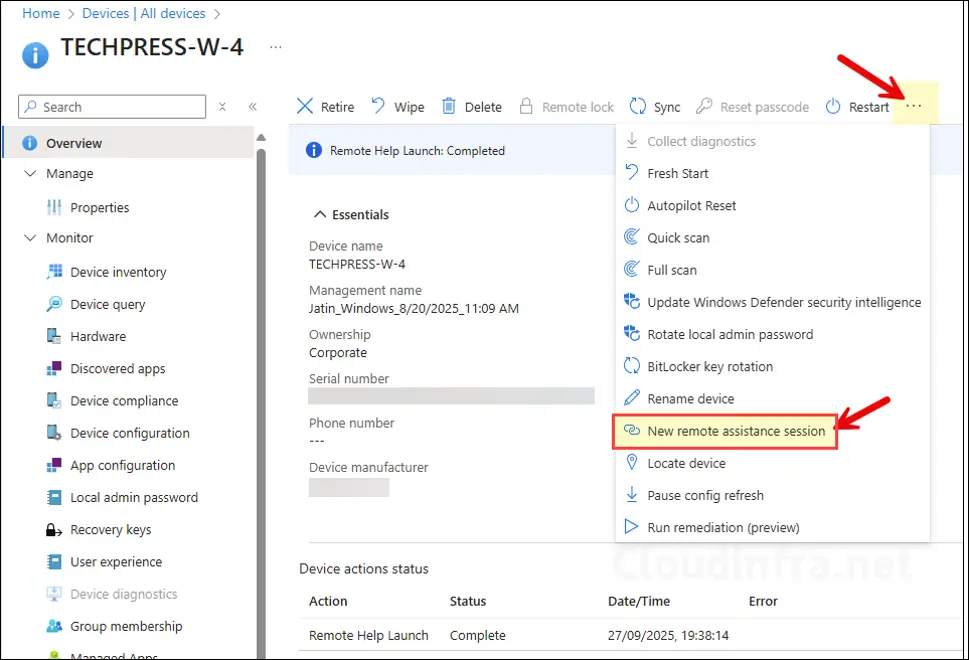Go to Devices | All devices breadcrumb
The image size is (969, 660).
144,14
